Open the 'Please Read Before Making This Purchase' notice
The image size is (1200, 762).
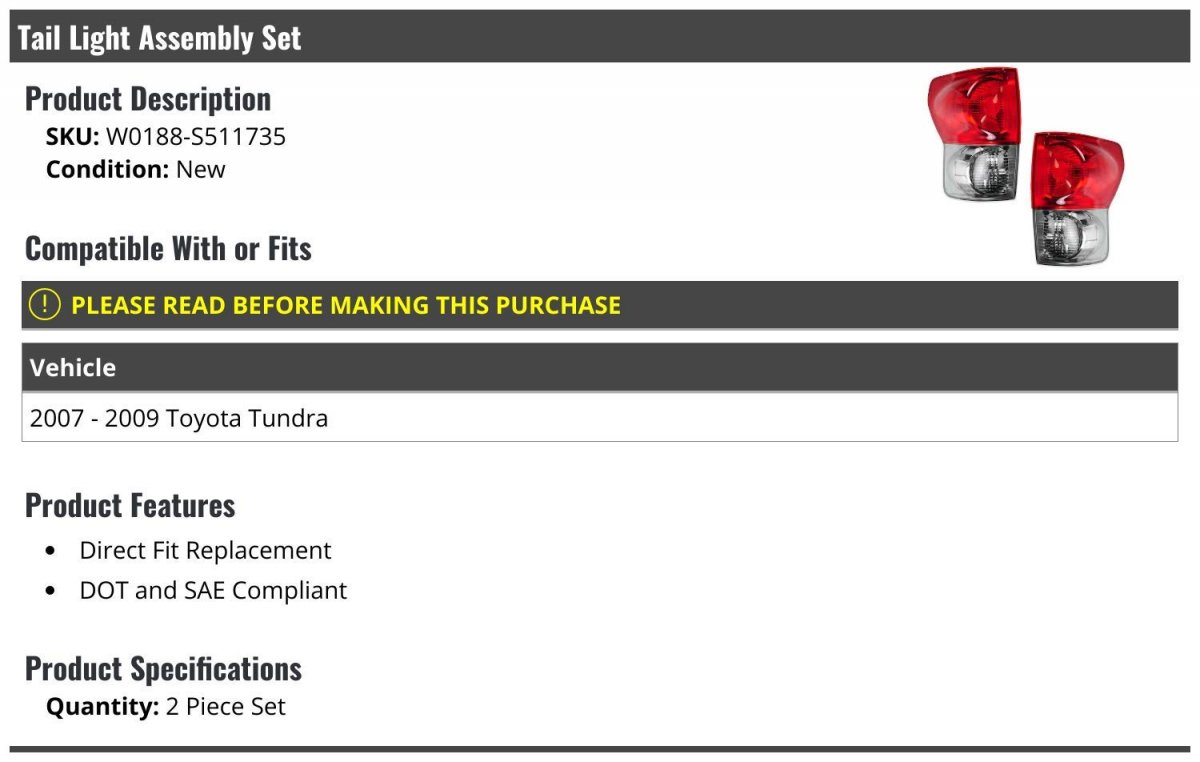coord(346,305)
